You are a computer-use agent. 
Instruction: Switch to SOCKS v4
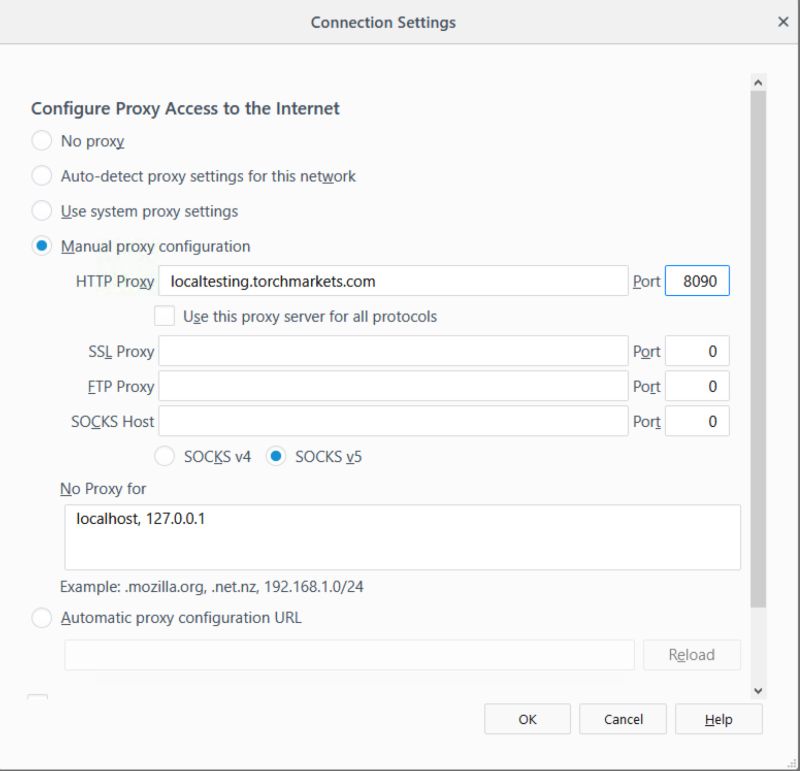click(x=164, y=456)
